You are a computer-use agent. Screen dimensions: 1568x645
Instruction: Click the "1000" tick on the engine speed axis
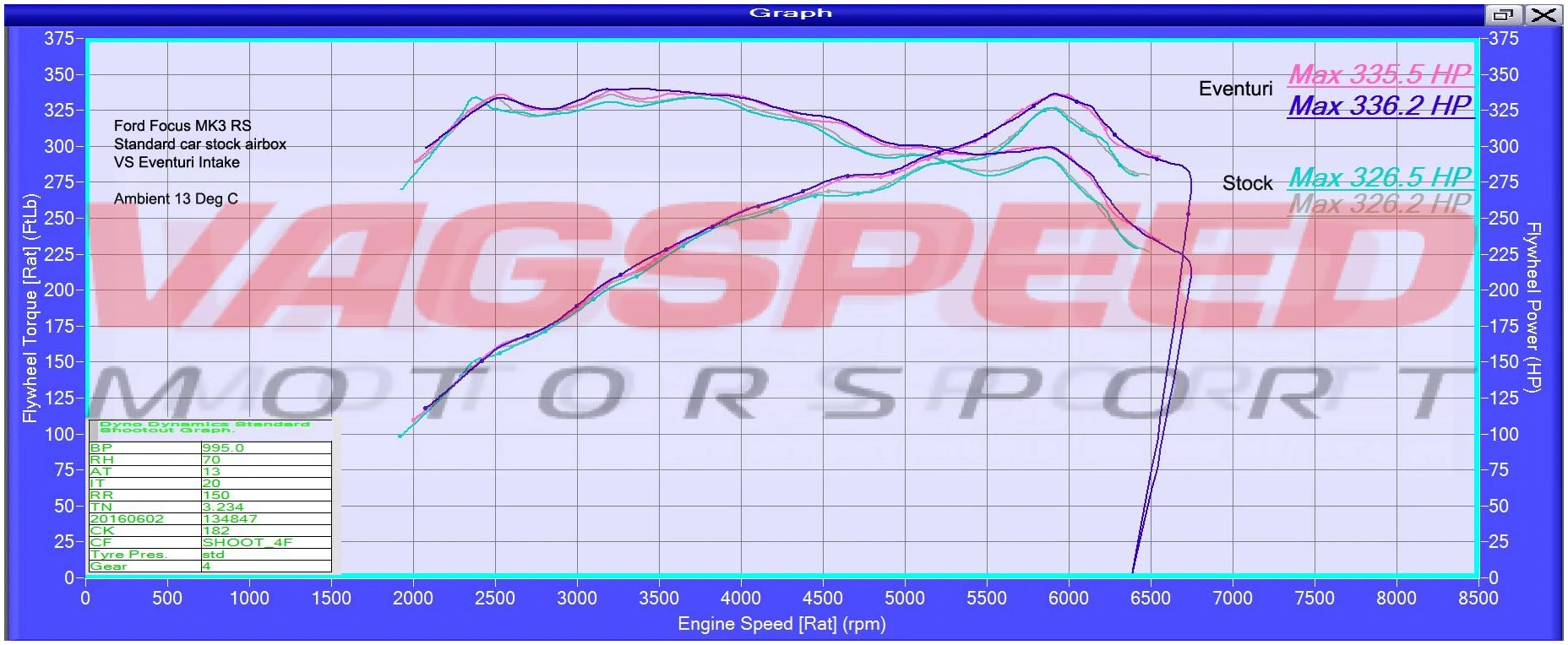pos(248,599)
